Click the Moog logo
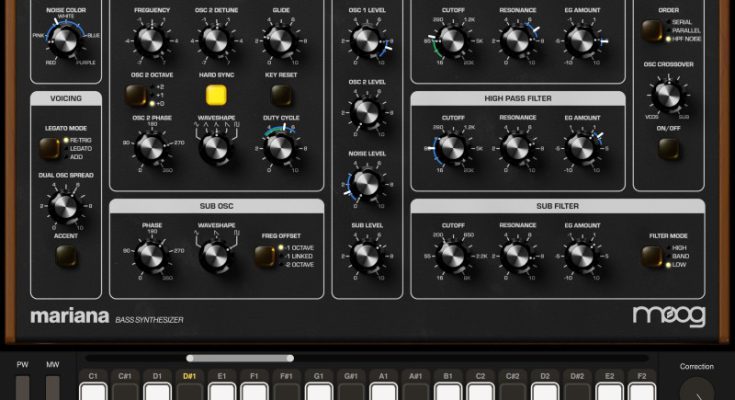The image size is (735, 400). click(x=668, y=316)
